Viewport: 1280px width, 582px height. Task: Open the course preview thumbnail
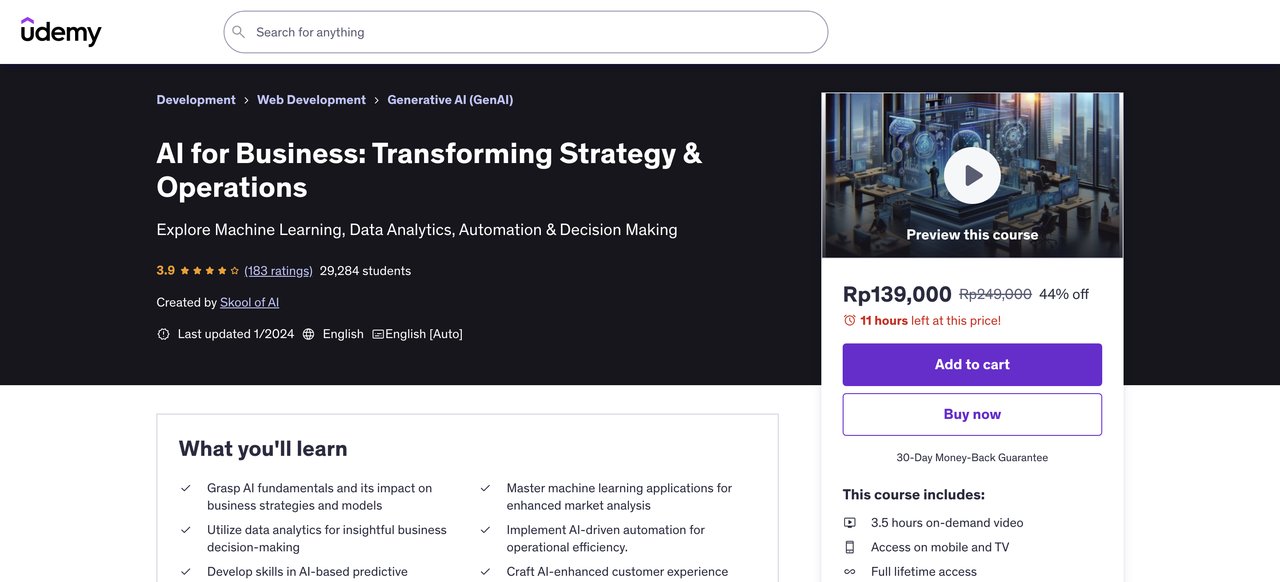coord(972,176)
